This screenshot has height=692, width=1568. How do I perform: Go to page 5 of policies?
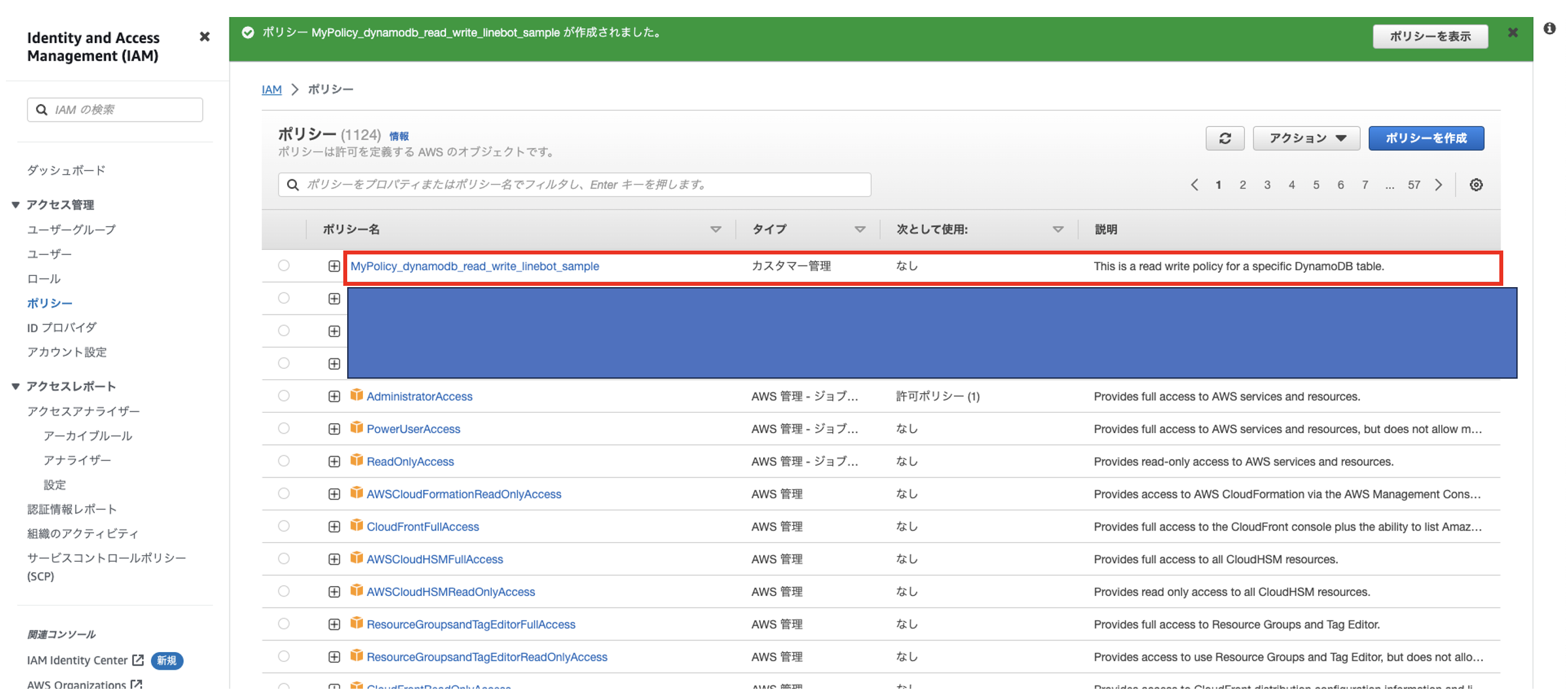point(1316,185)
